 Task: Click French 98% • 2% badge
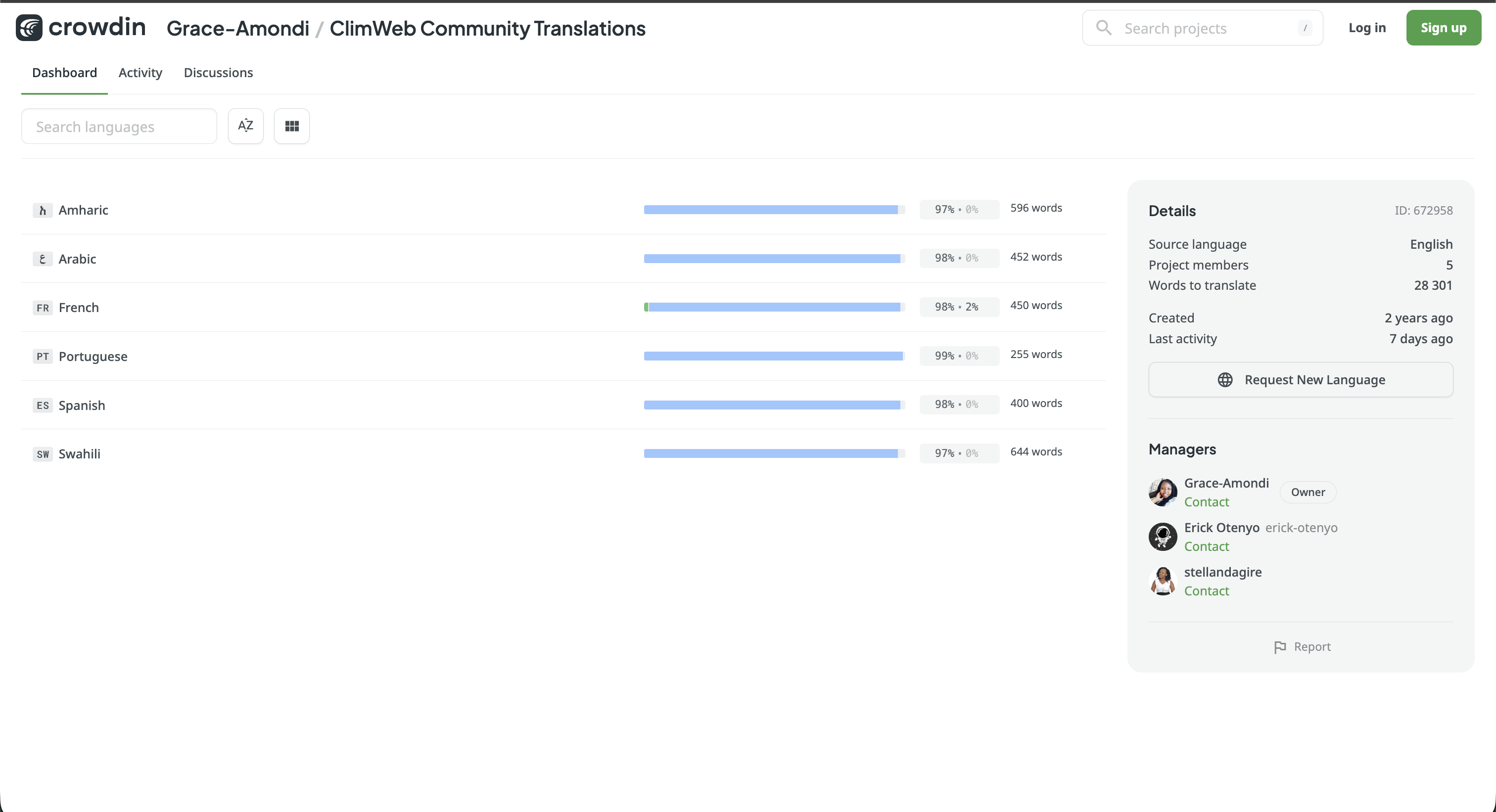tap(959, 307)
